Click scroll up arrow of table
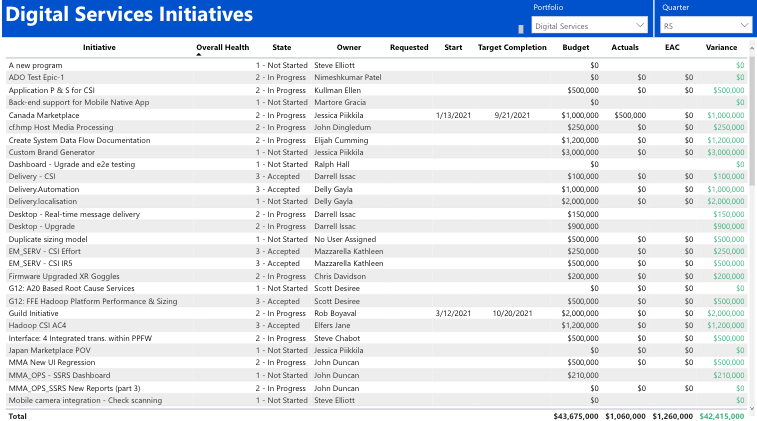757x421 pixels. pyautogui.click(x=752, y=48)
